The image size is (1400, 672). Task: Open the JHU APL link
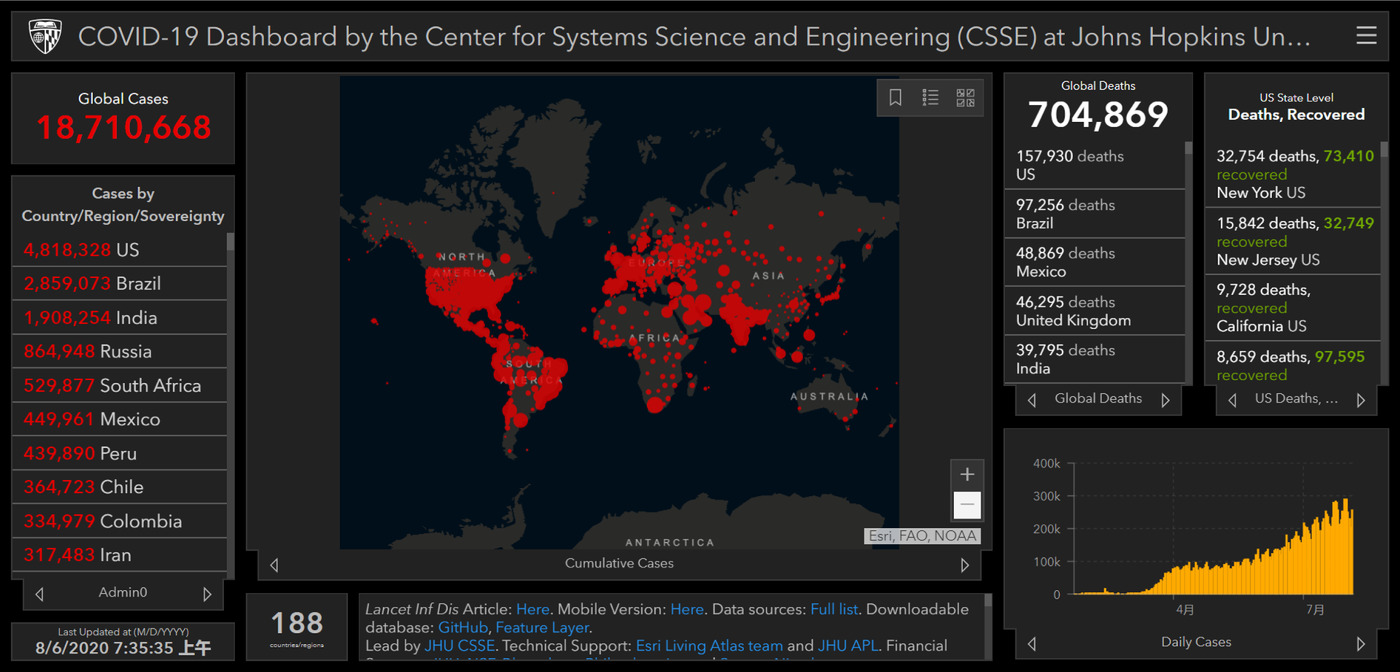pos(849,646)
